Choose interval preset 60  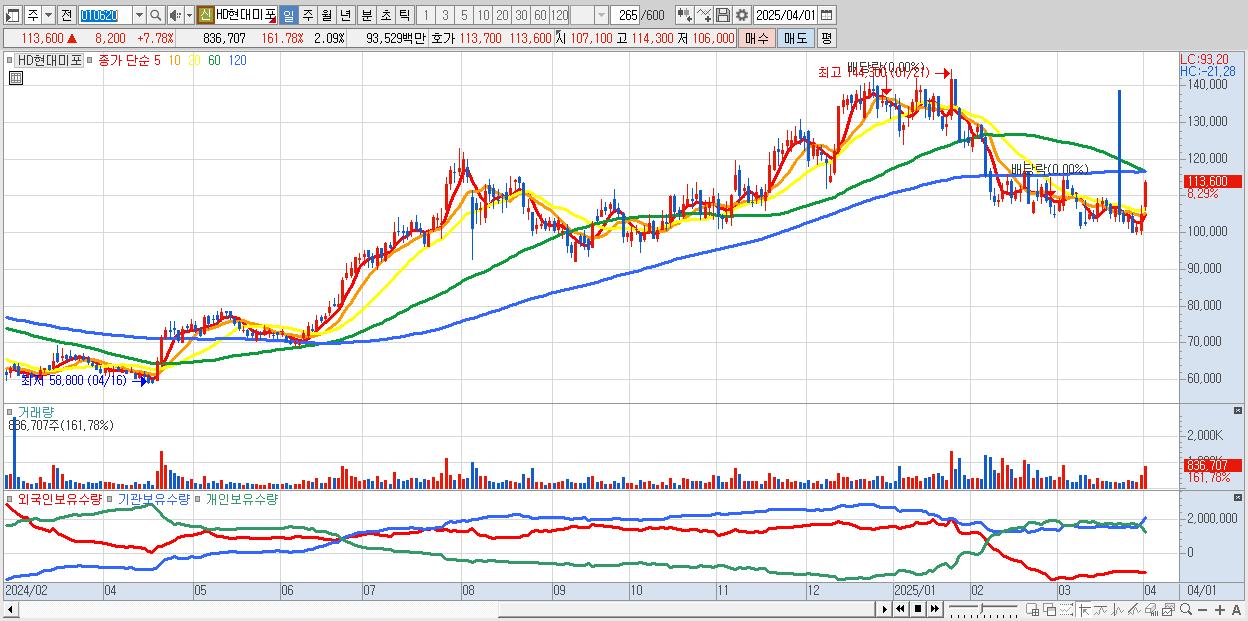(x=540, y=15)
